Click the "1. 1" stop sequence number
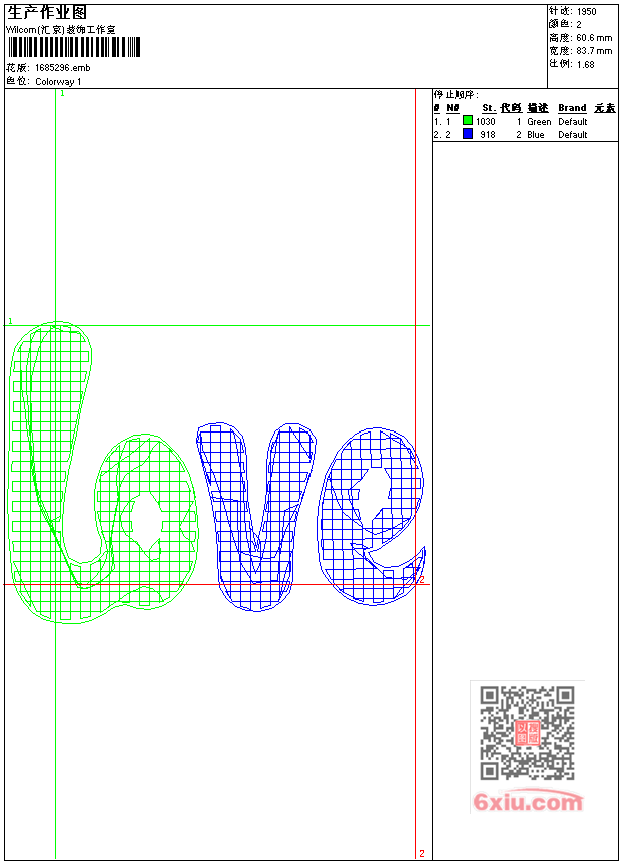 [x=442, y=121]
